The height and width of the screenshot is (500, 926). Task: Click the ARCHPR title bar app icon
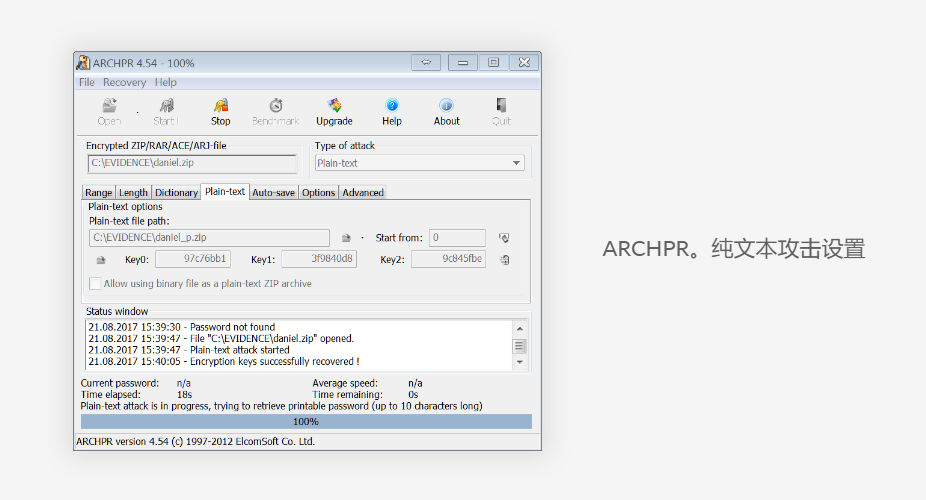click(x=83, y=63)
